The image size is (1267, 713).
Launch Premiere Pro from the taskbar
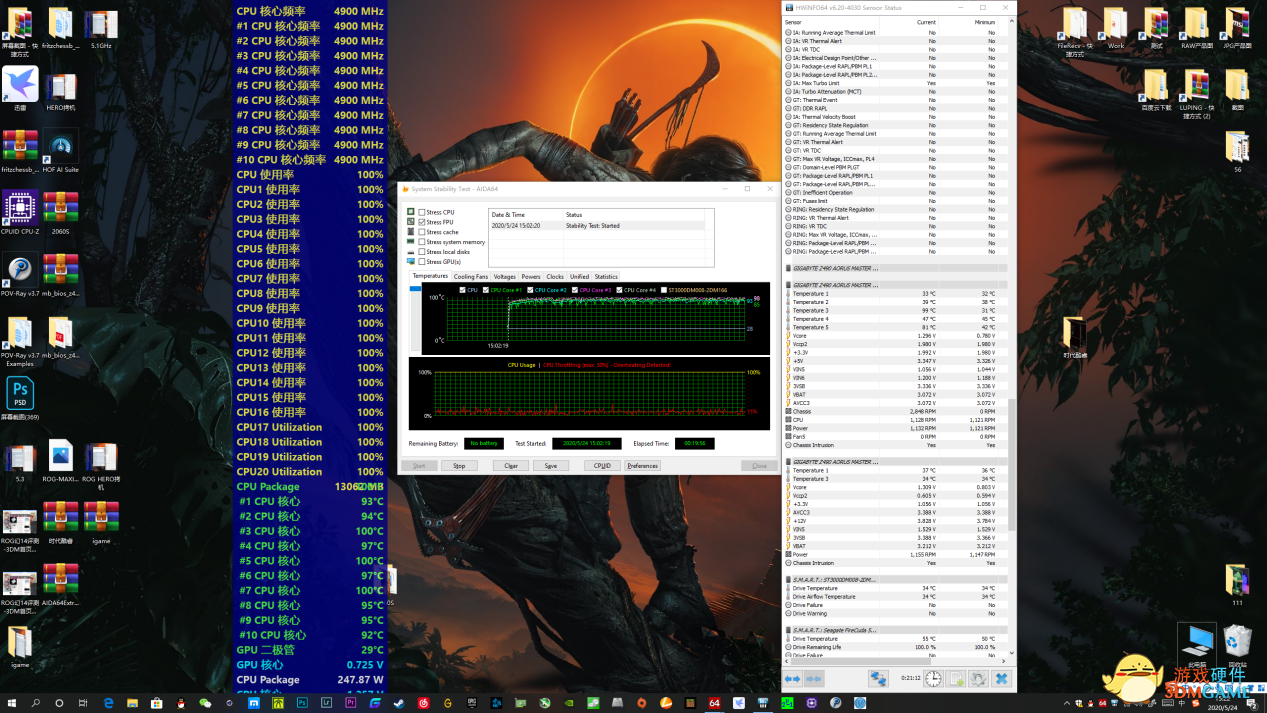tap(351, 703)
